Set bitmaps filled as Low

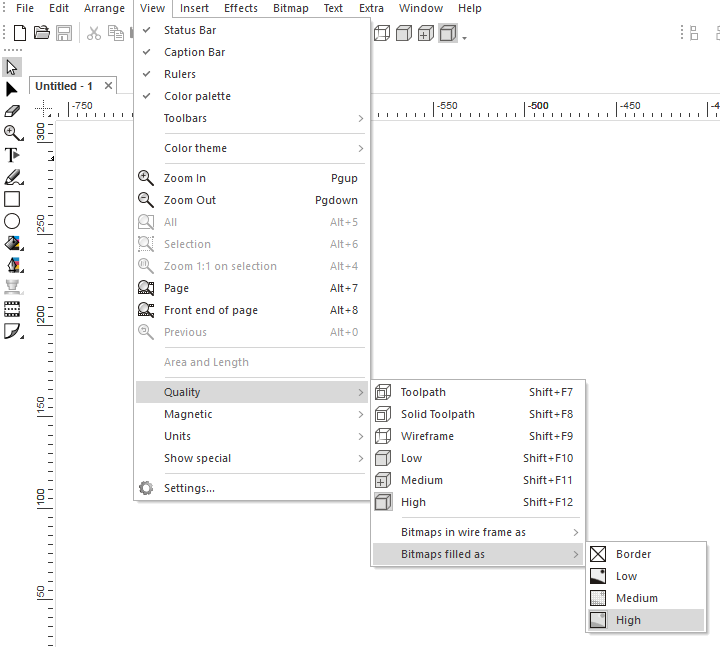click(x=646, y=576)
